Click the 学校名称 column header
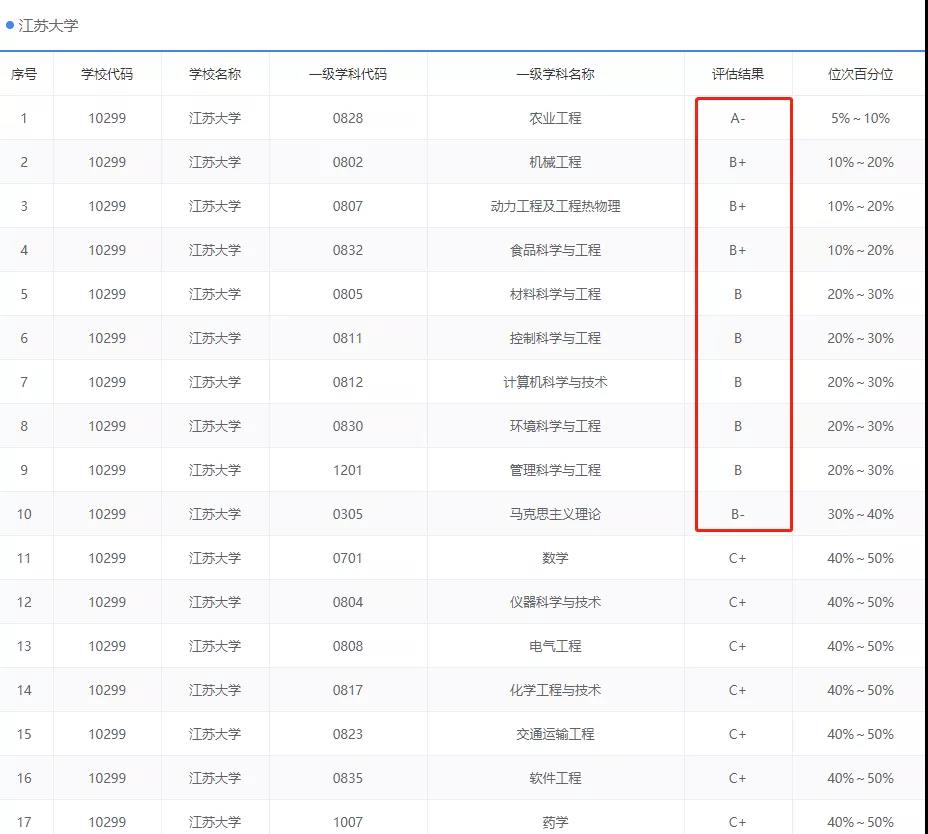This screenshot has width=928, height=834. tap(214, 73)
